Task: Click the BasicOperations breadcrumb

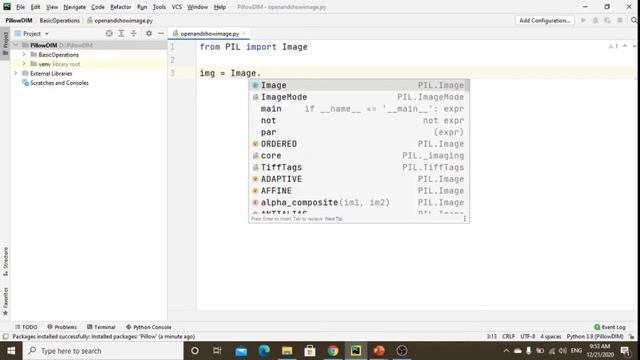Action: pyautogui.click(x=60, y=20)
